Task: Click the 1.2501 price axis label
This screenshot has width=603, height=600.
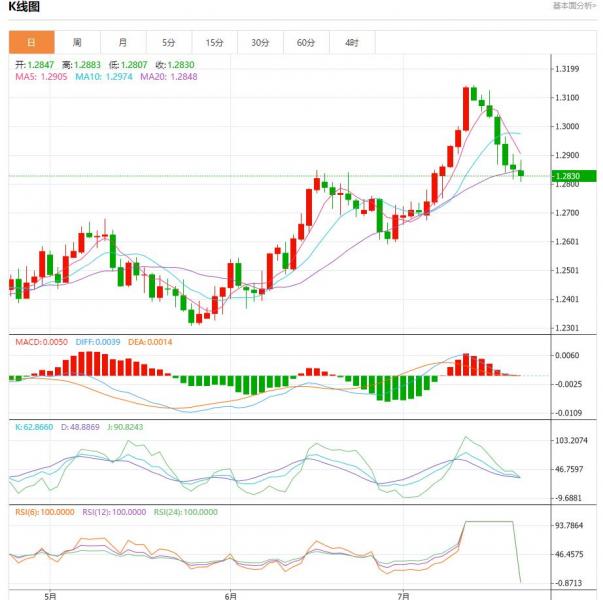Action: [568, 270]
